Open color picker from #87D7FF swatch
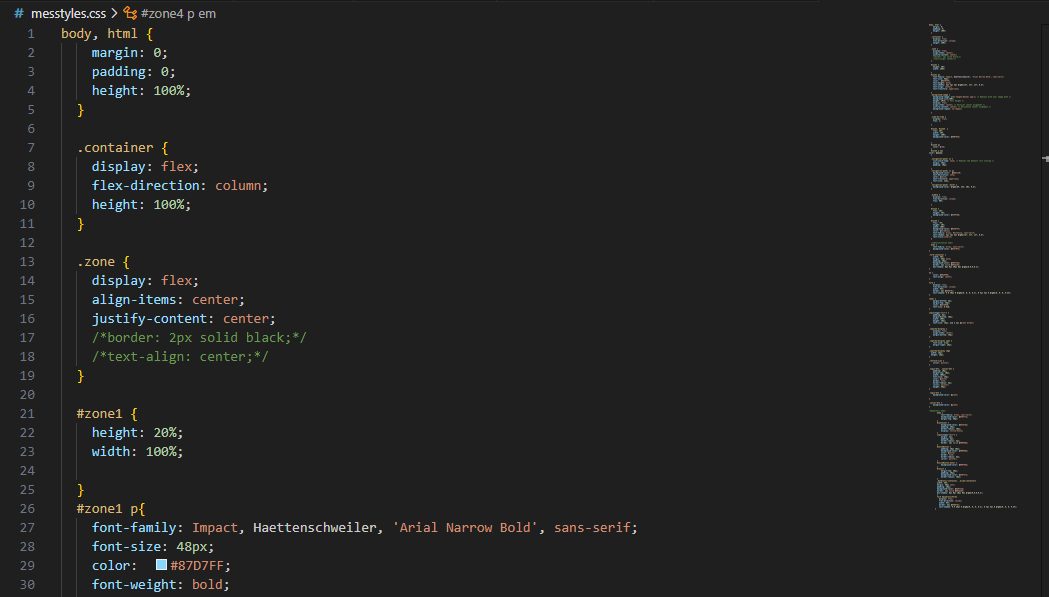Viewport: 1049px width, 597px height. 161,565
